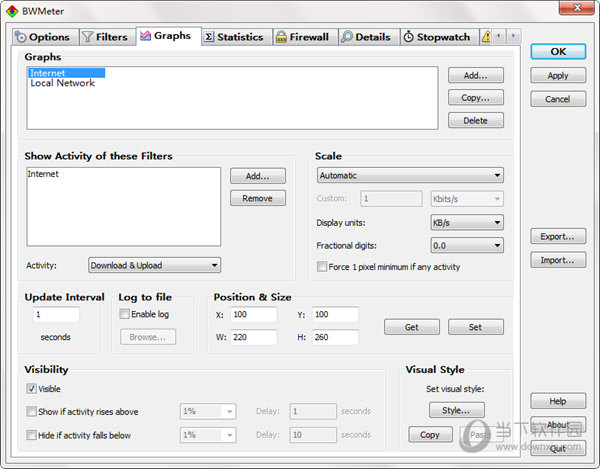Click the Custom scale value field
The height and width of the screenshot is (469, 600).
(391, 199)
